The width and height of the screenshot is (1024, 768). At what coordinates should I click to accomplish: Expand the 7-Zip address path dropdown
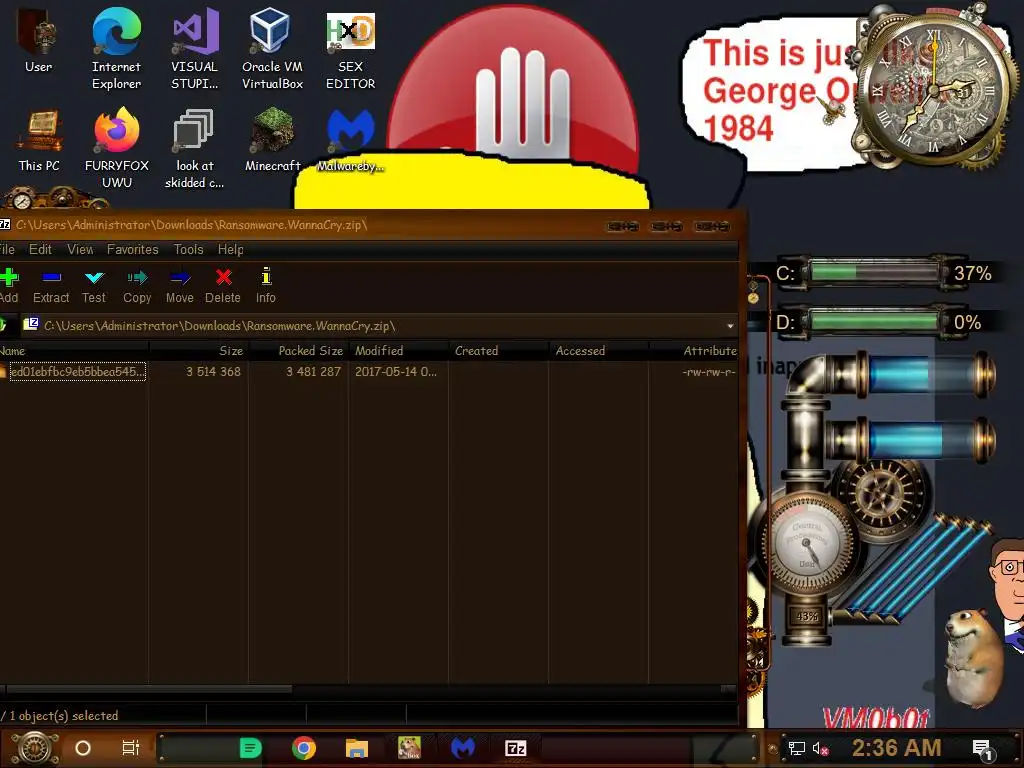[x=729, y=326]
